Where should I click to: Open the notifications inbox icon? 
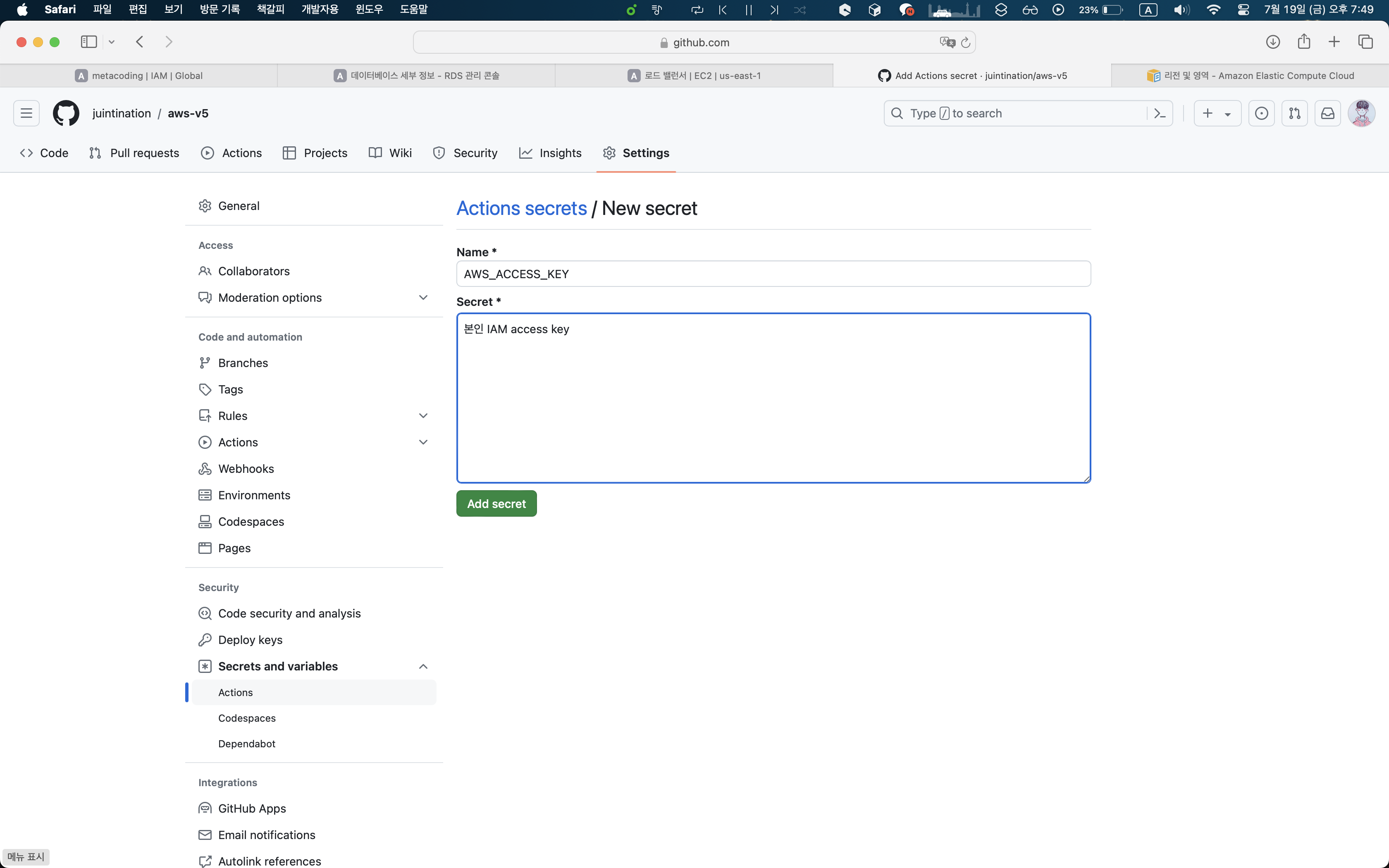[1327, 113]
